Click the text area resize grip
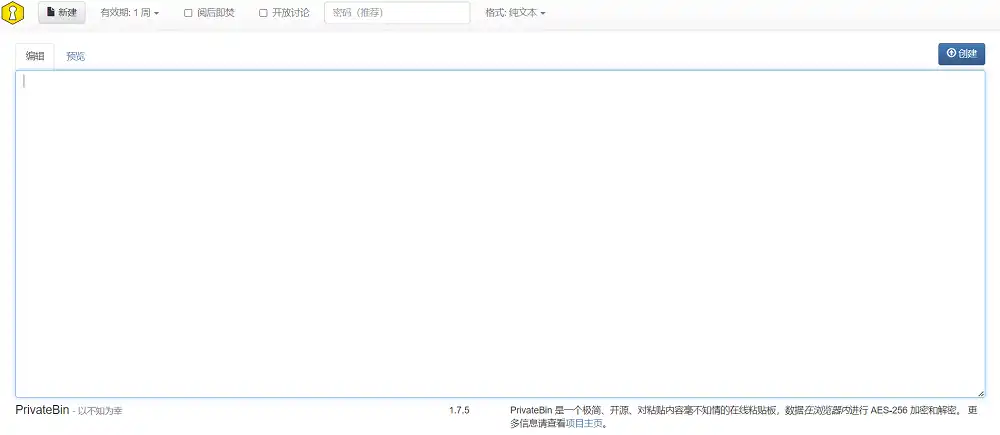 click(x=980, y=393)
